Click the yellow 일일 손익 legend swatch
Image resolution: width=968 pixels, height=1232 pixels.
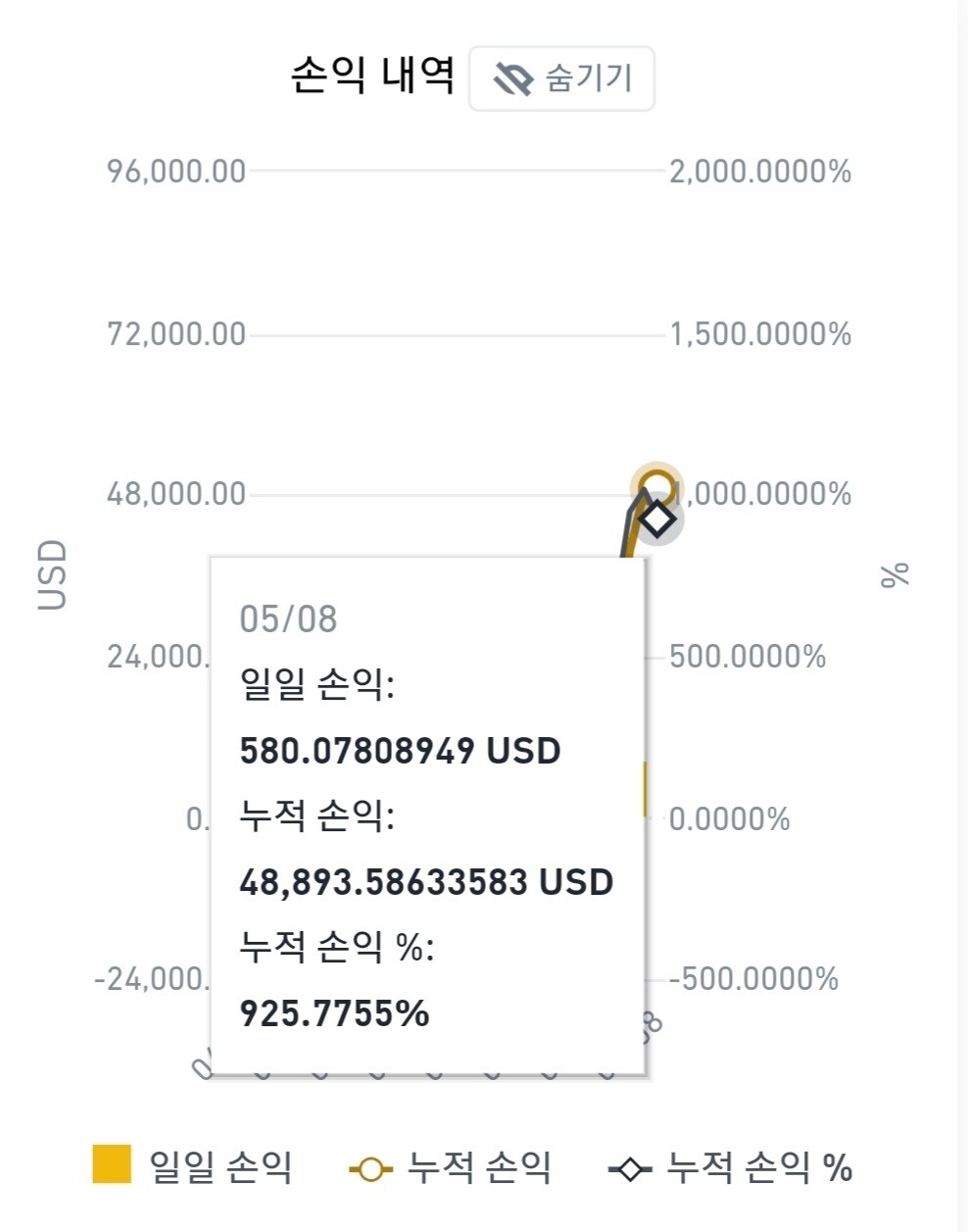tap(112, 1164)
